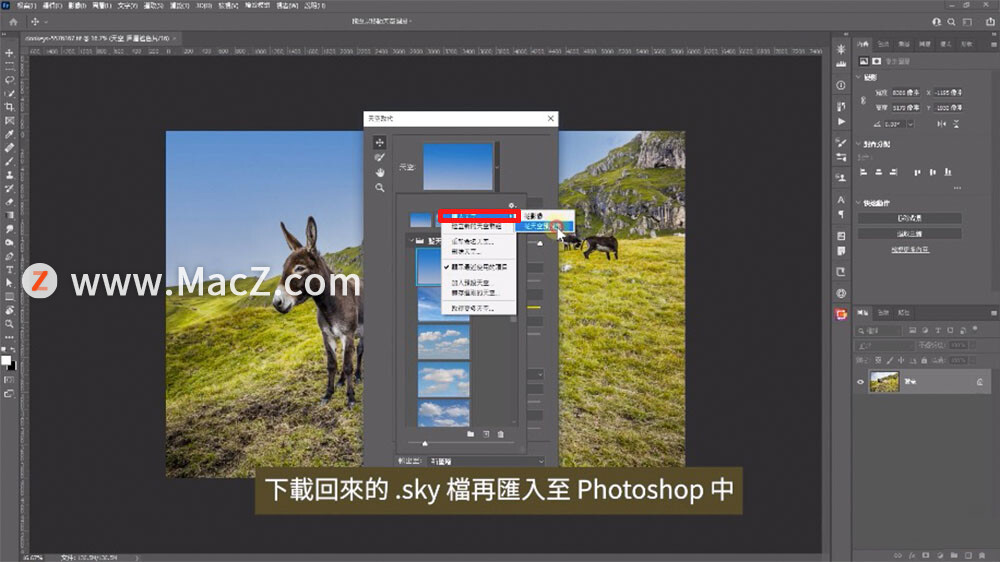Viewport: 1000px width, 562px height.
Task: Switch to Channels tab in Layers panel
Action: point(883,313)
